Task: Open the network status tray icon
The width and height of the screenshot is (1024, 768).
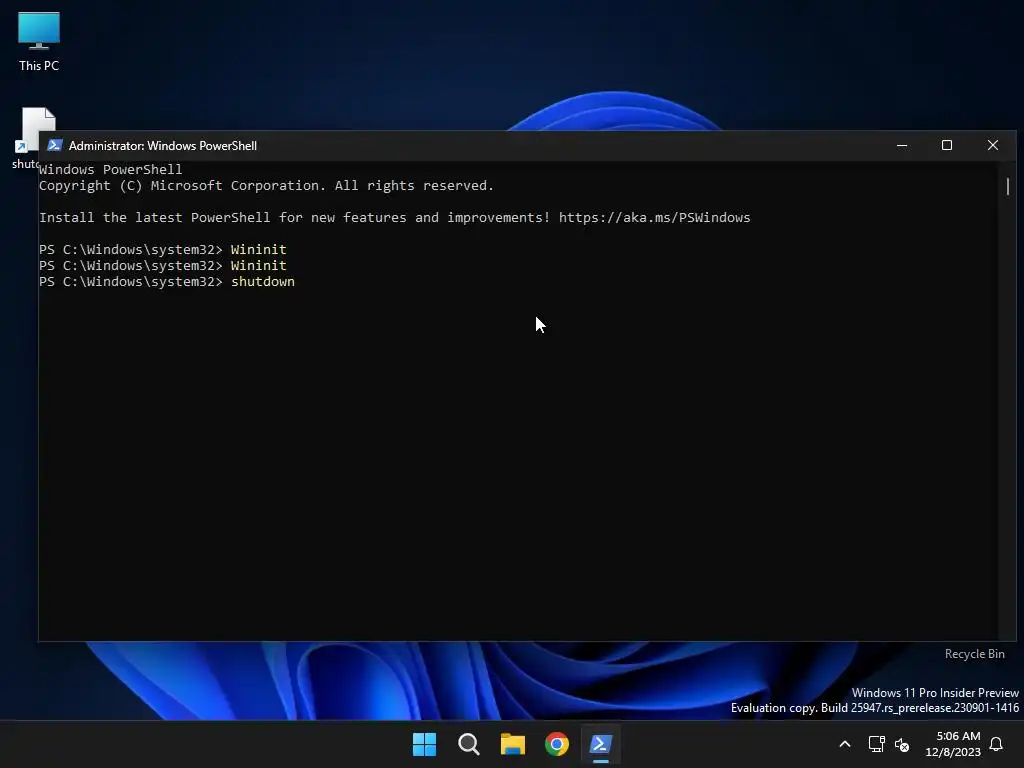Action: click(x=876, y=744)
